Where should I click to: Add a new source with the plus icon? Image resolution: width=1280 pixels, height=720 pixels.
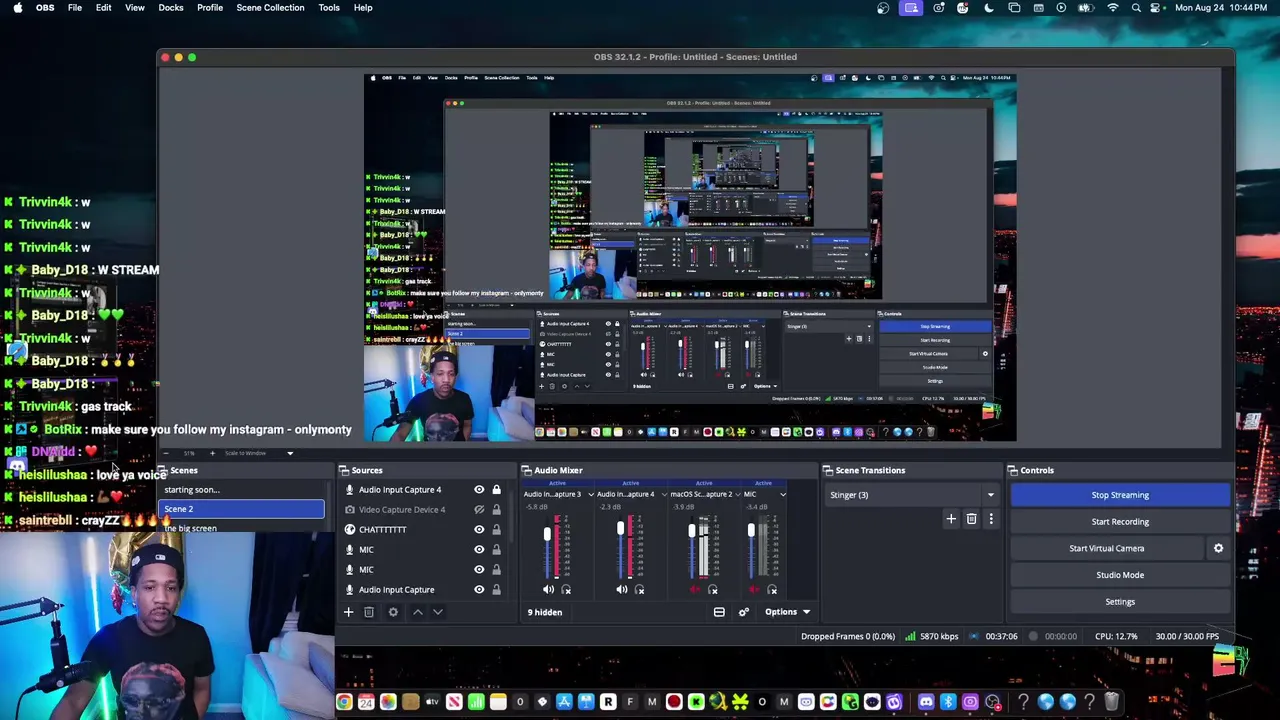click(x=348, y=612)
